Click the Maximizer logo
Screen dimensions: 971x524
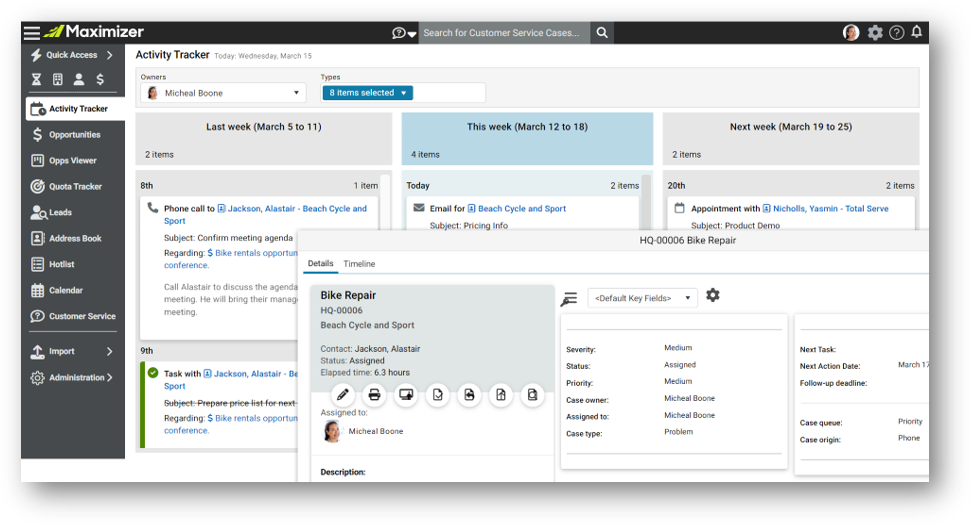(x=94, y=32)
